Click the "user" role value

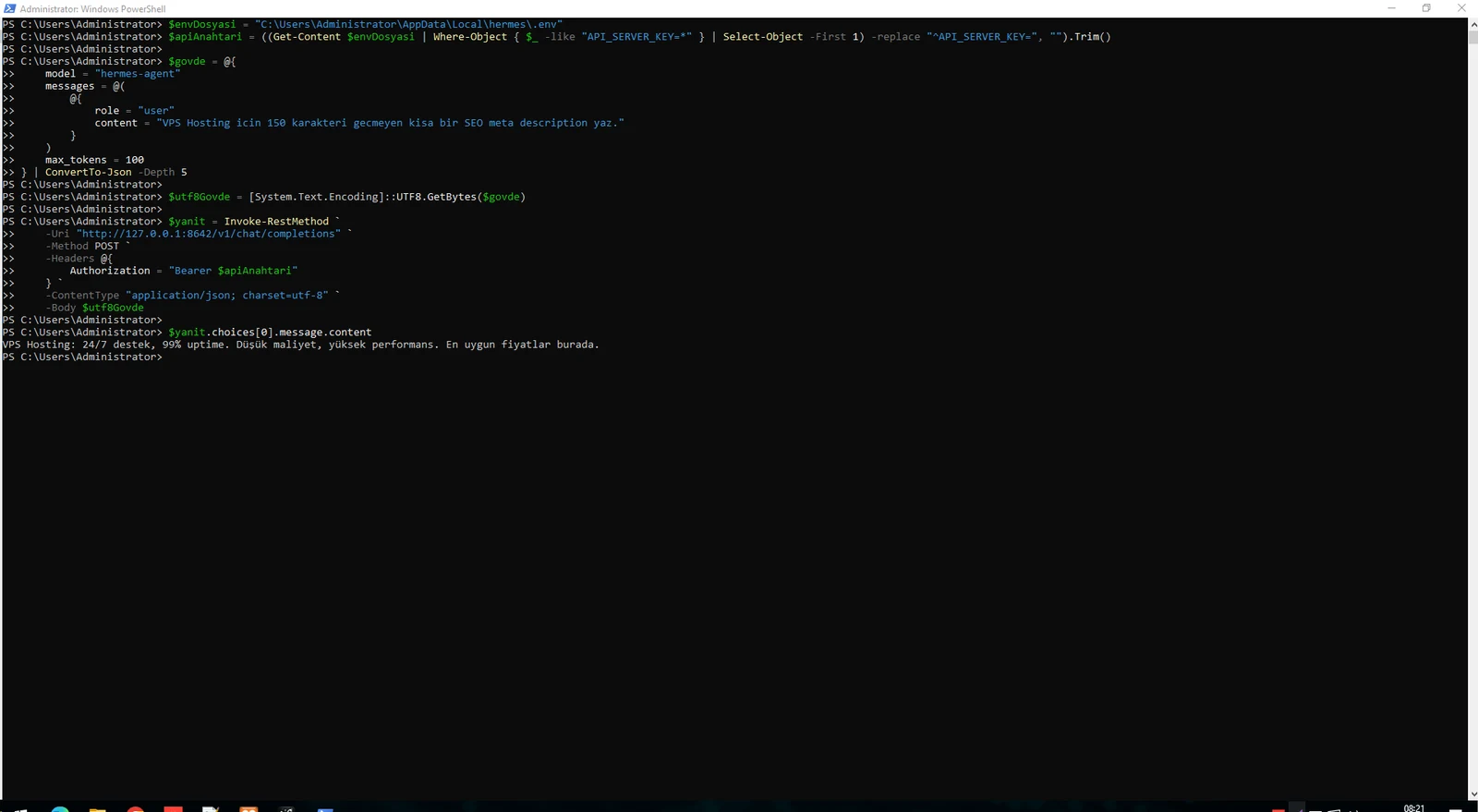pyautogui.click(x=156, y=111)
